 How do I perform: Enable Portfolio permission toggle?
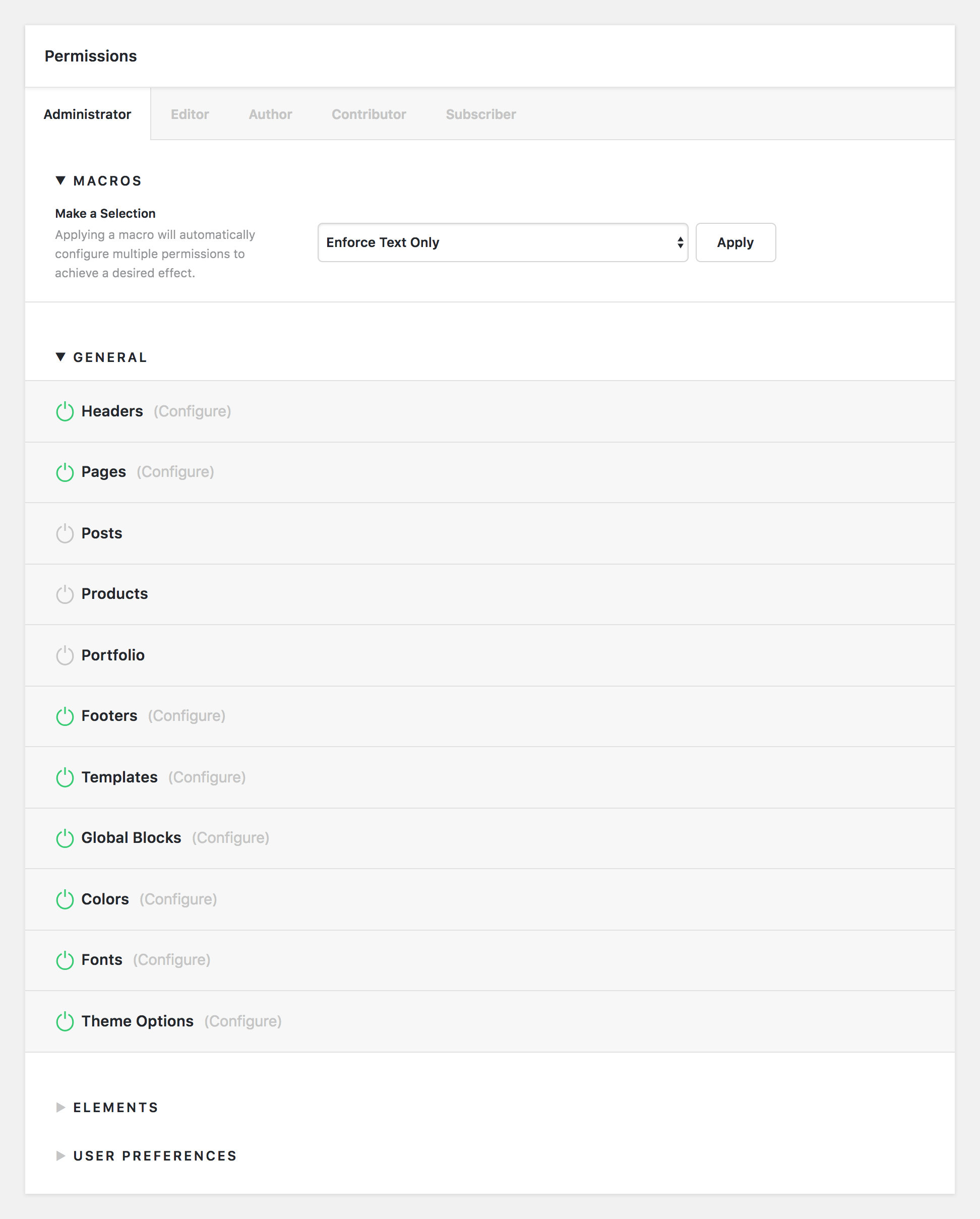[65, 655]
